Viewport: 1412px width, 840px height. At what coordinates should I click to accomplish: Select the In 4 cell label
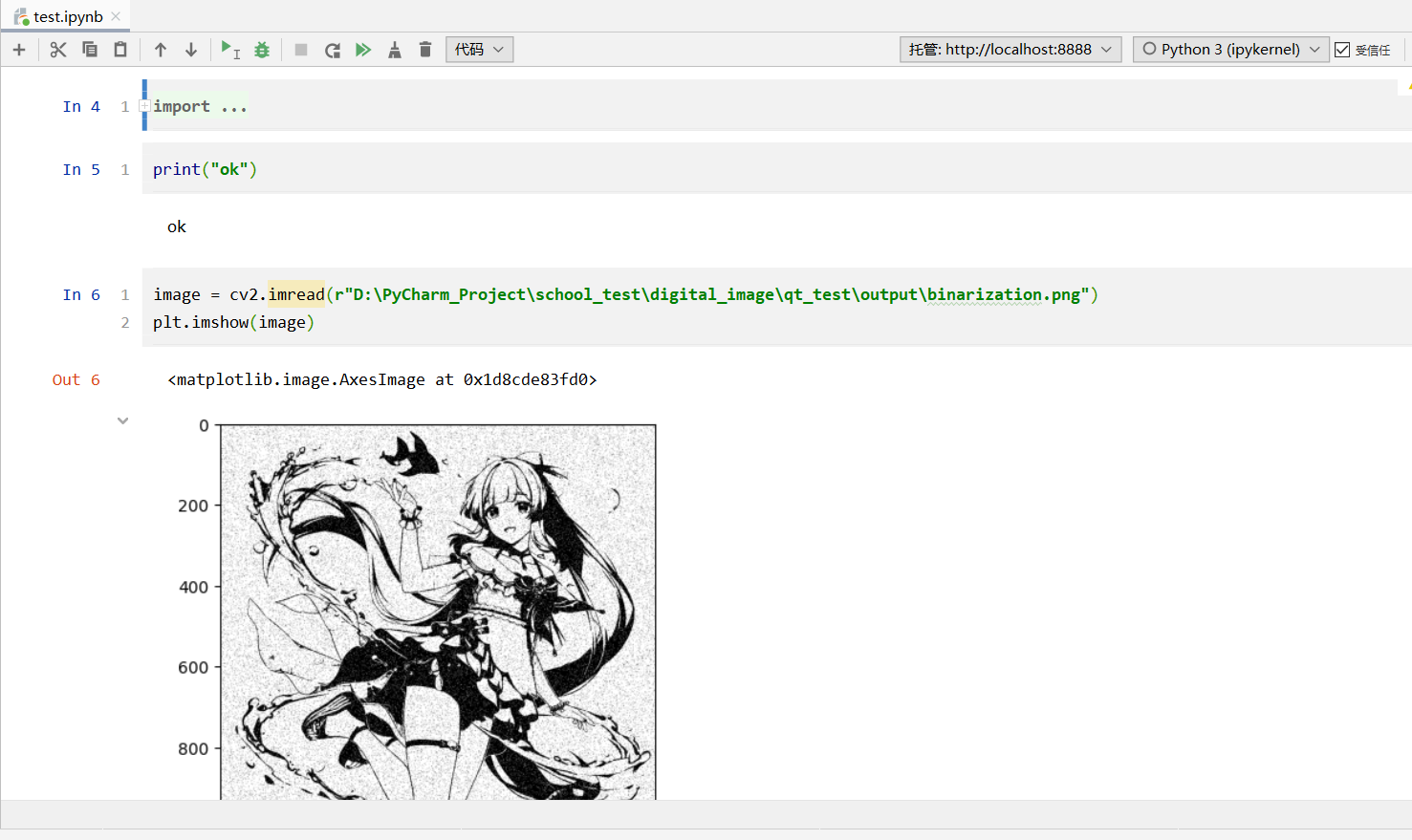(81, 106)
